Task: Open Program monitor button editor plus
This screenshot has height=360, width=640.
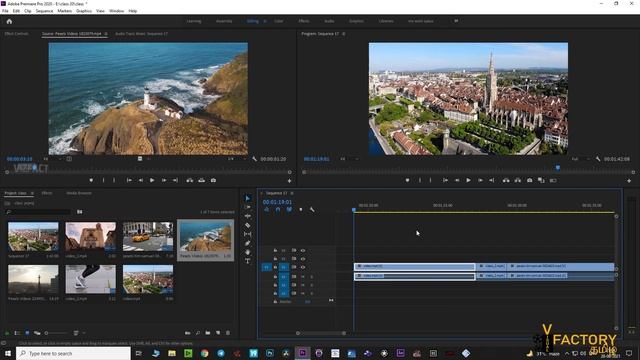Action: 629,180
